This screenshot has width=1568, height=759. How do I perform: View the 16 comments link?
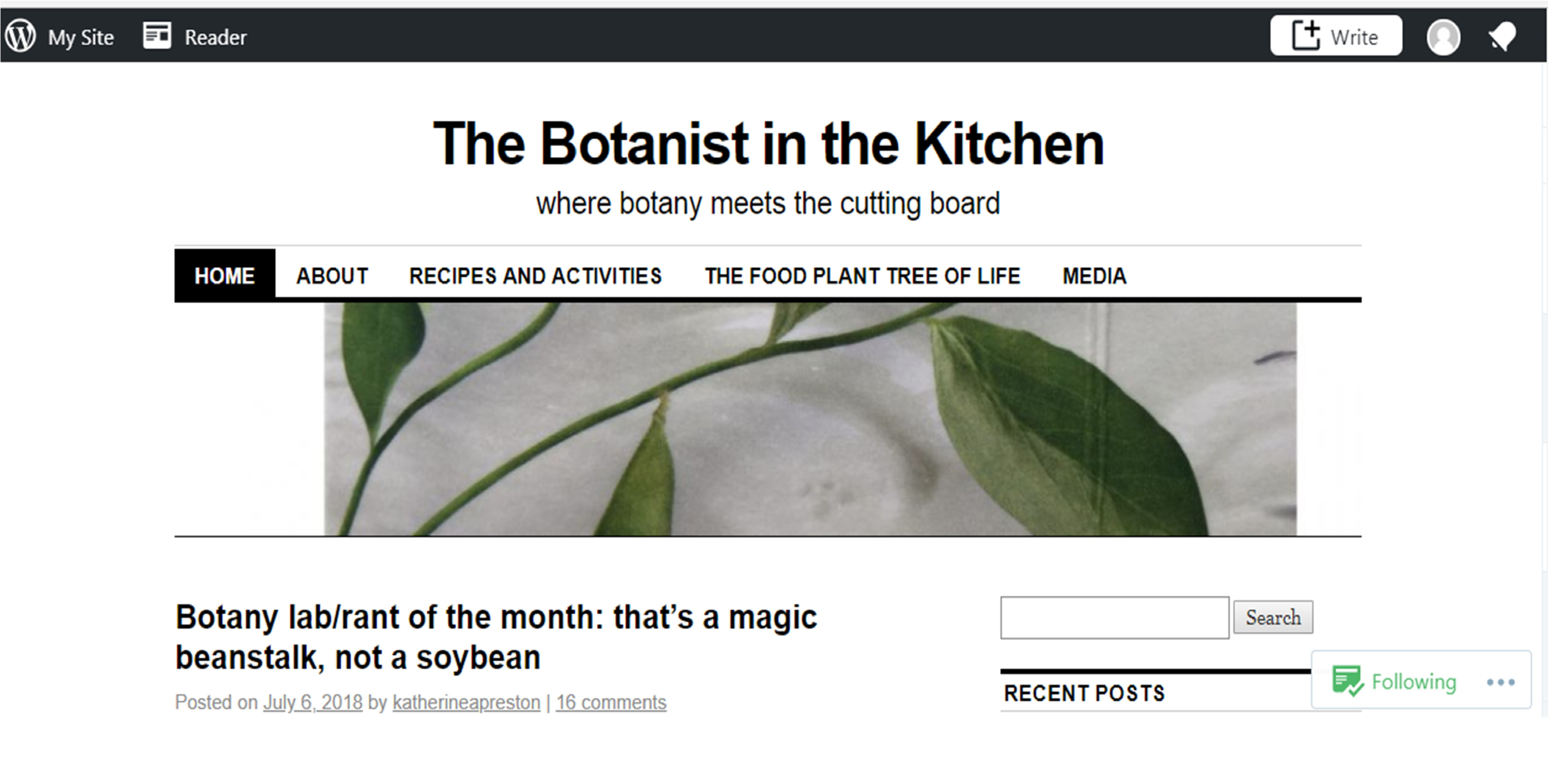coord(611,702)
